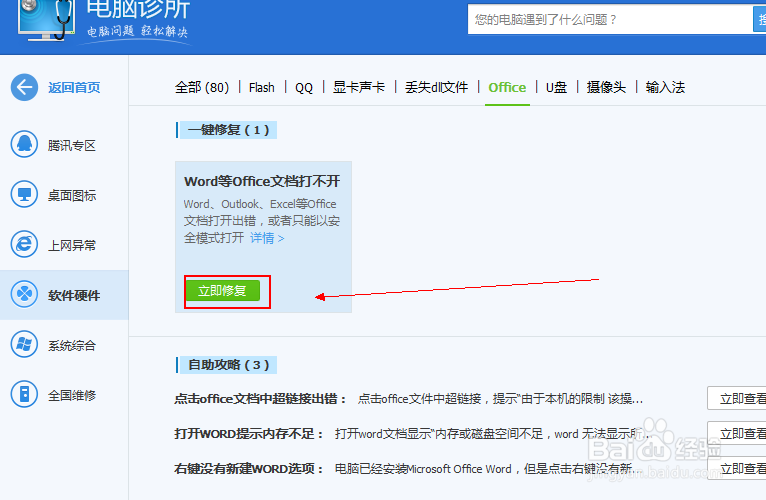766x500 pixels.
Task: Click the 自助攻略 (3) section header
Action: pyautogui.click(x=228, y=365)
